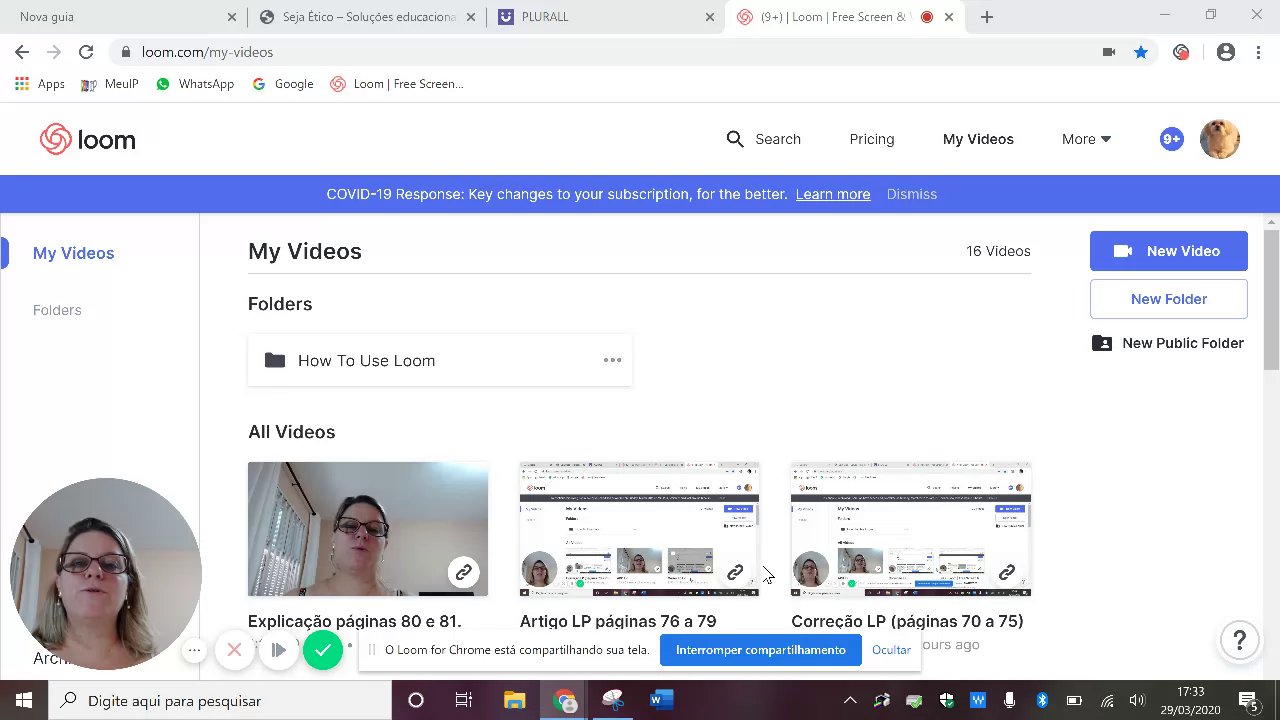The image size is (1280, 720).
Task: Click the Learn more link in the banner
Action: (833, 194)
